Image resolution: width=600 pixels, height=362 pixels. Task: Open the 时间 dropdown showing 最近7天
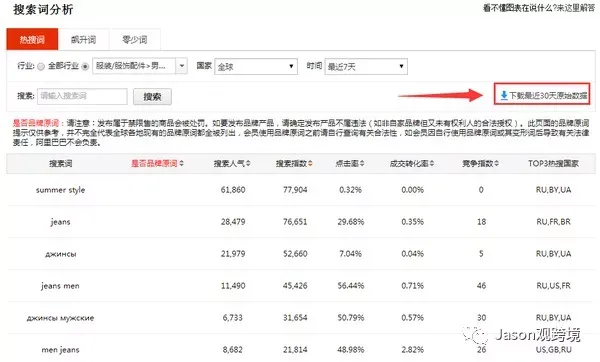pos(366,67)
